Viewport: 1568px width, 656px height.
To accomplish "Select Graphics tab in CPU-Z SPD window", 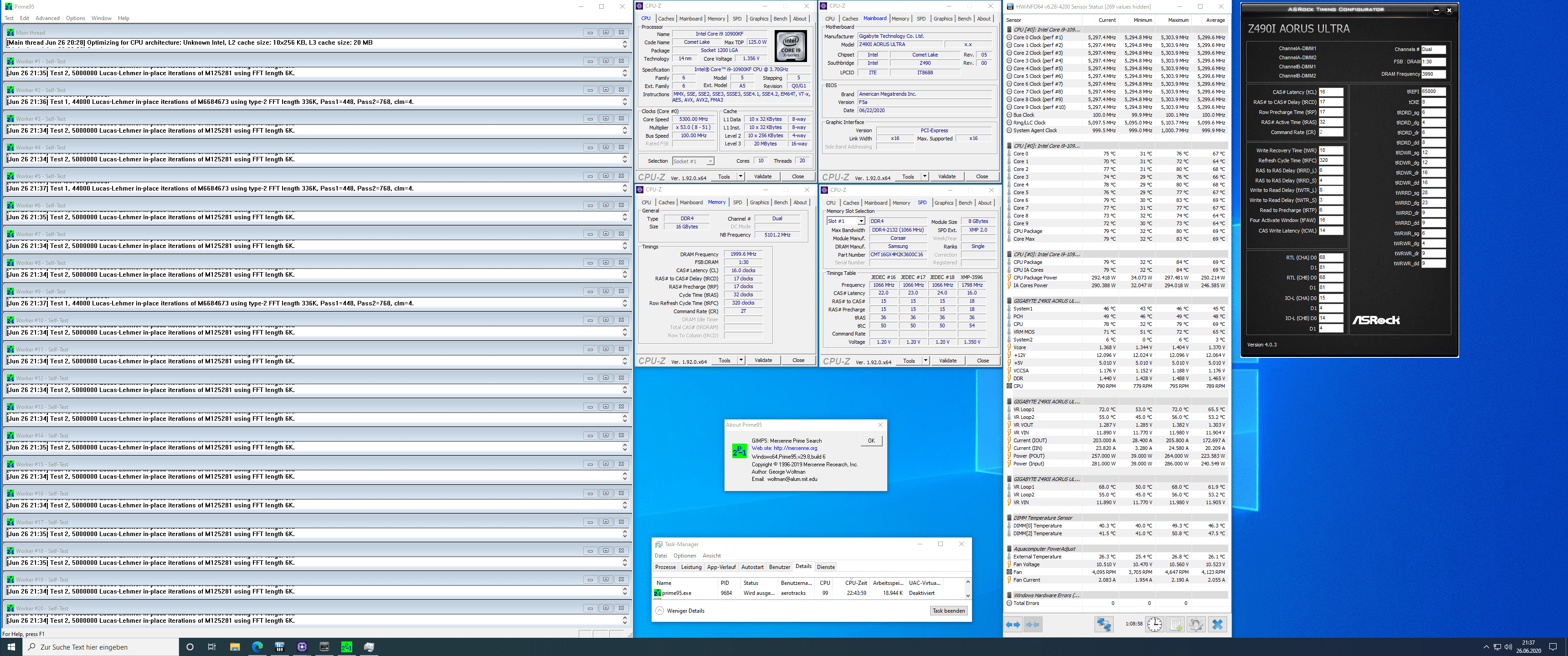I will click(x=943, y=203).
